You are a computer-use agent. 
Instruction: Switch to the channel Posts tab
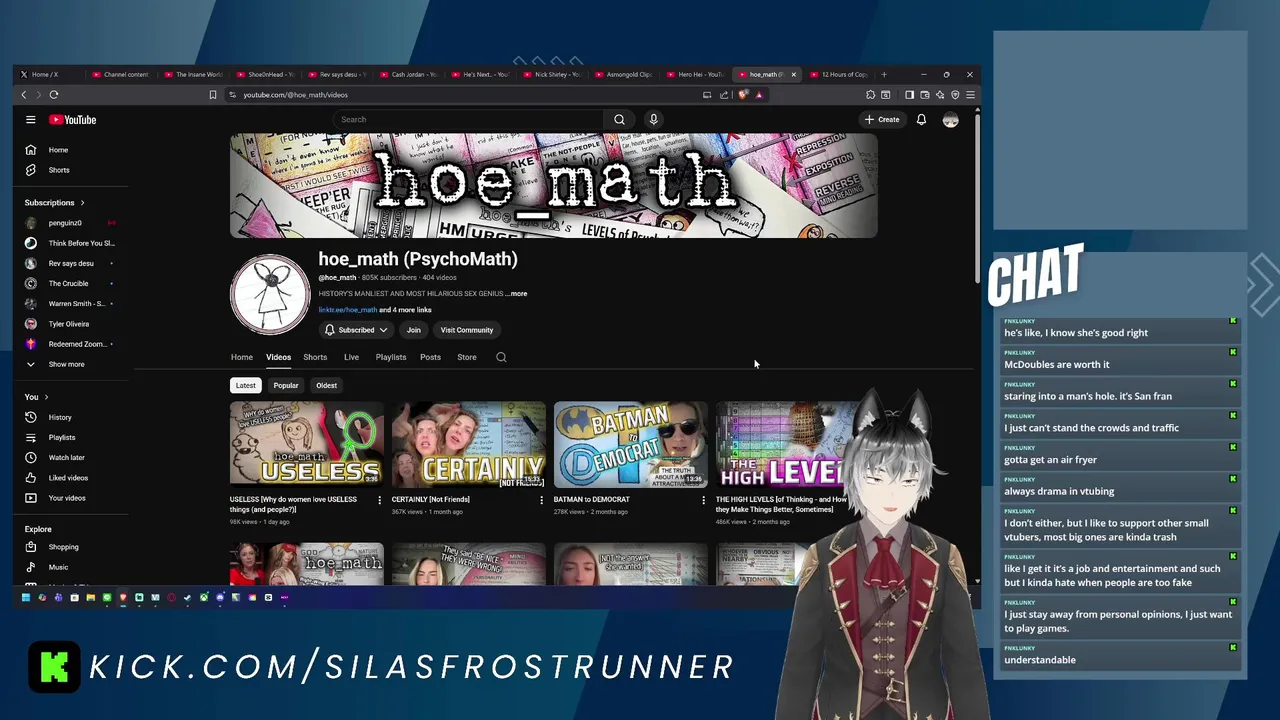[x=430, y=357]
